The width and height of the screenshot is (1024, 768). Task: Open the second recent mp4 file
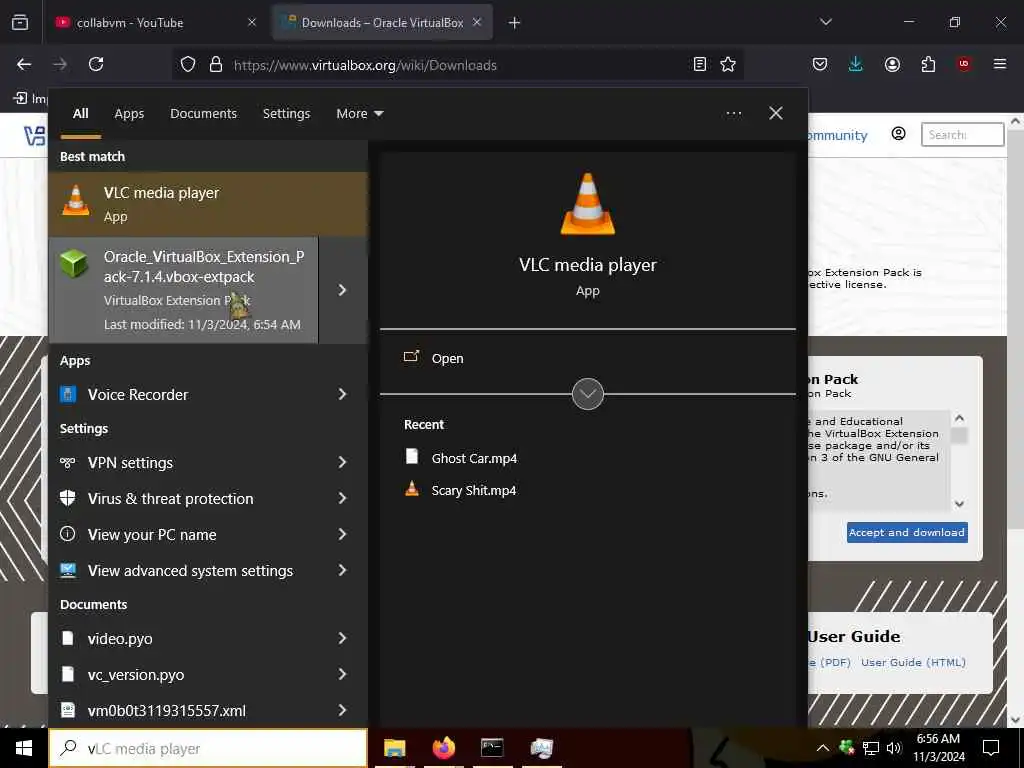pos(473,490)
